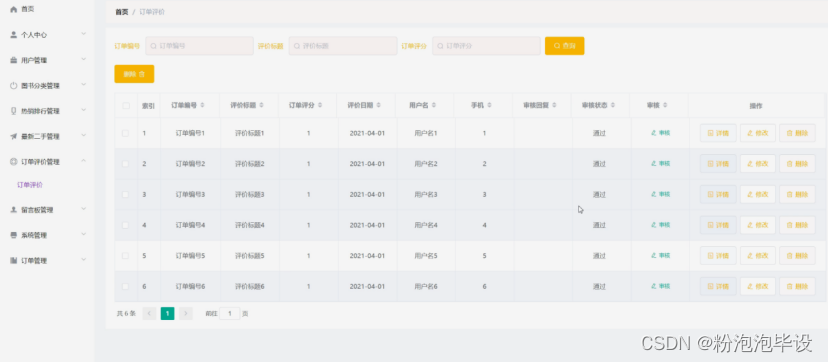Sort table by 评价标题 column arrows
The height and width of the screenshot is (362, 828).
(261, 106)
